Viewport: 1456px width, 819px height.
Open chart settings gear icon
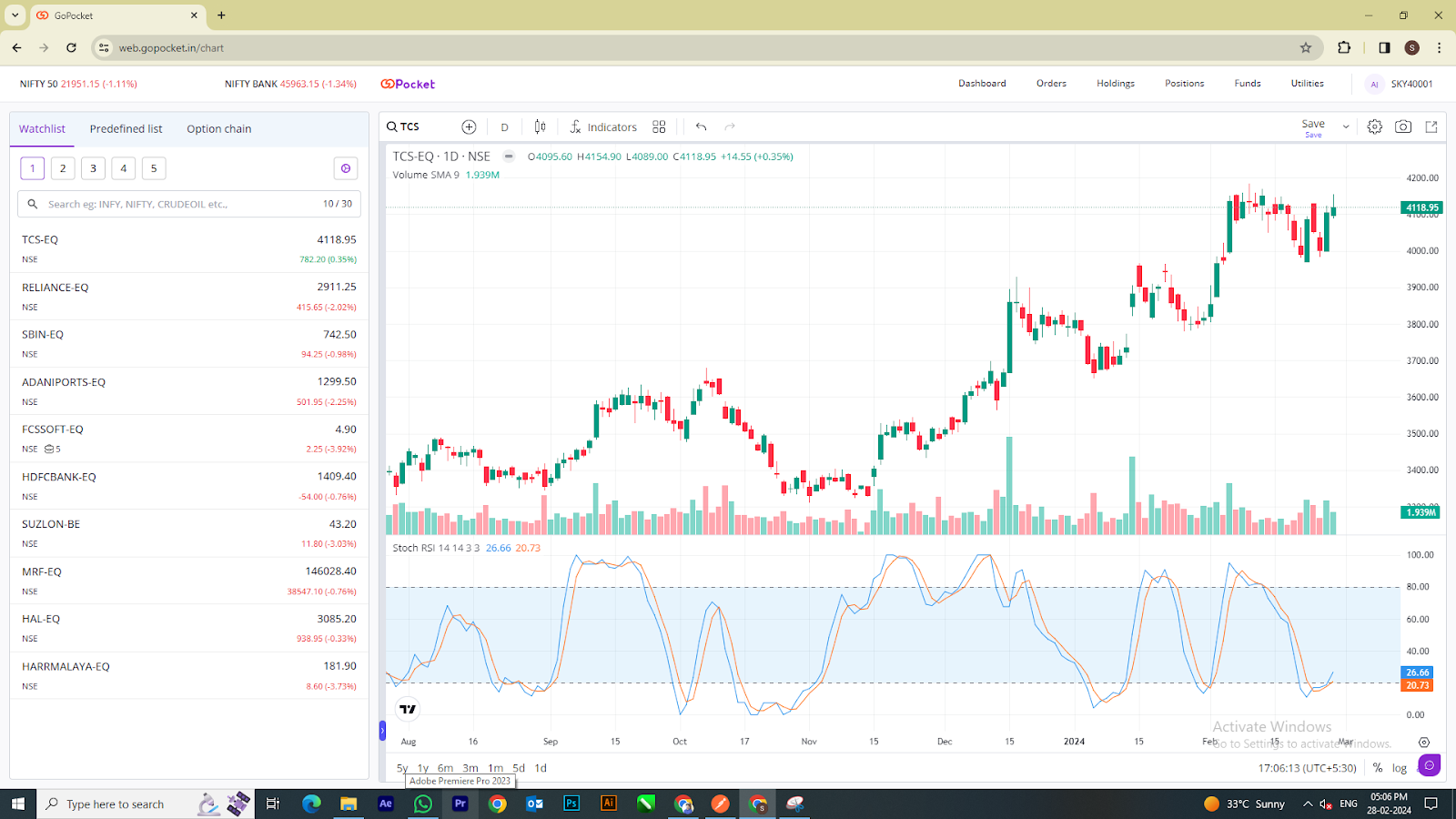pos(1374,126)
